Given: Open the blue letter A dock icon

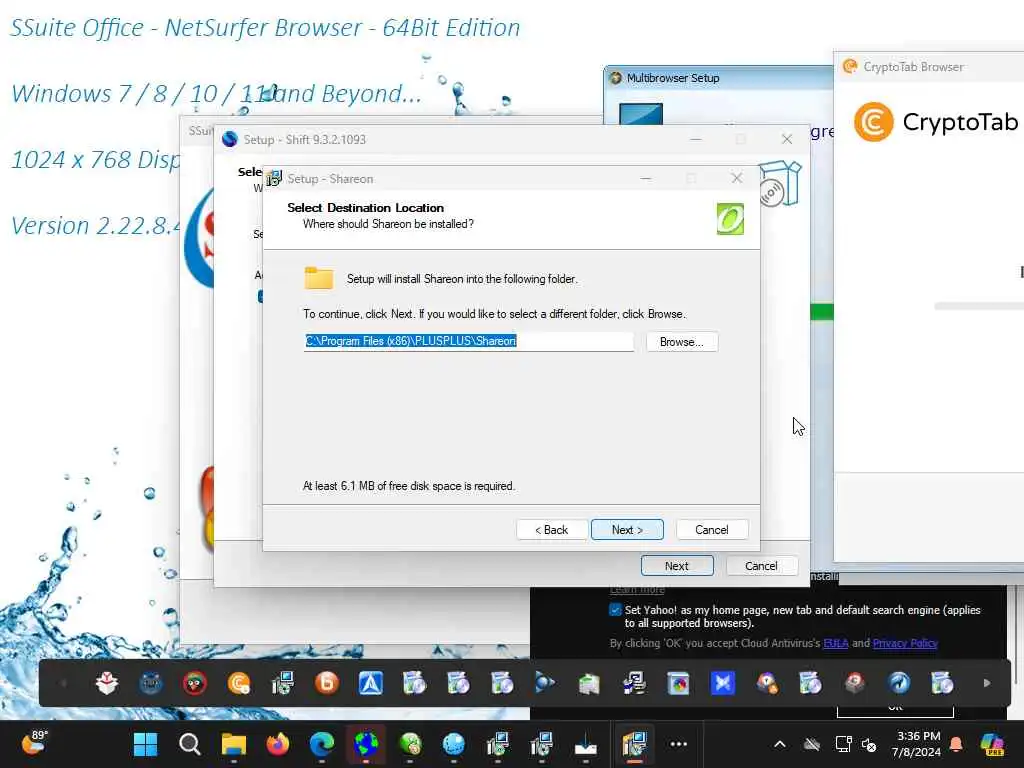Looking at the screenshot, I should pyautogui.click(x=370, y=683).
